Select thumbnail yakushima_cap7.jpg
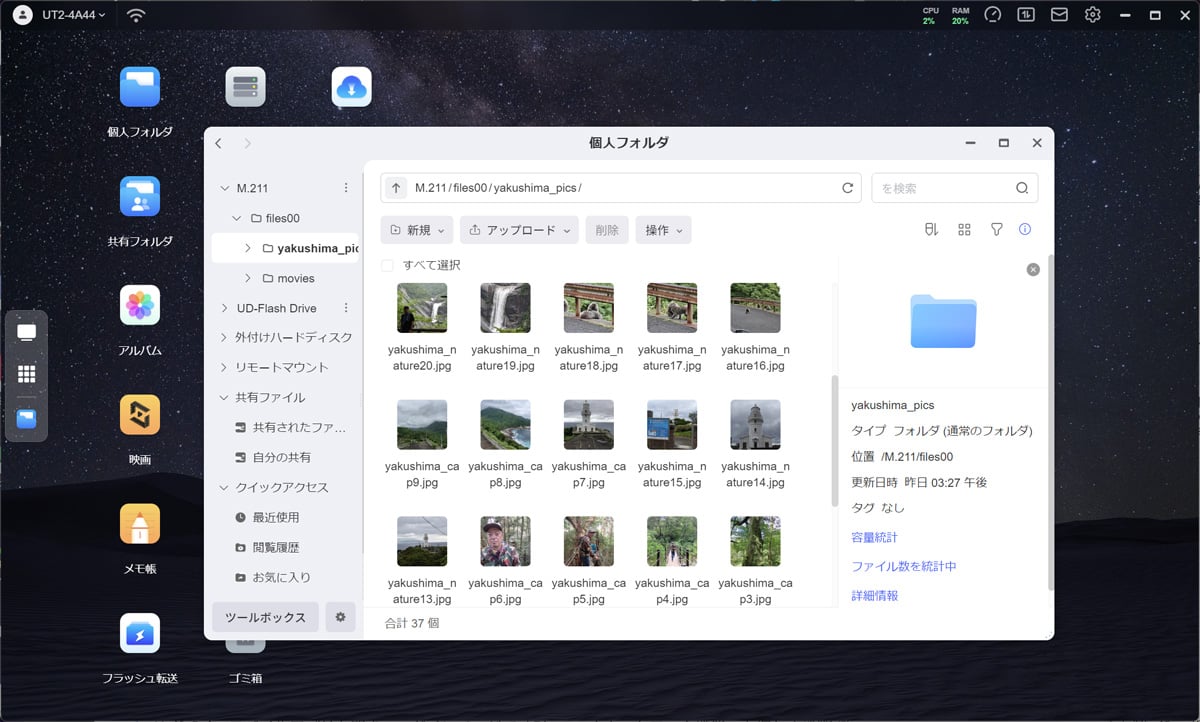Screen dimensions: 1200x722 (589, 424)
